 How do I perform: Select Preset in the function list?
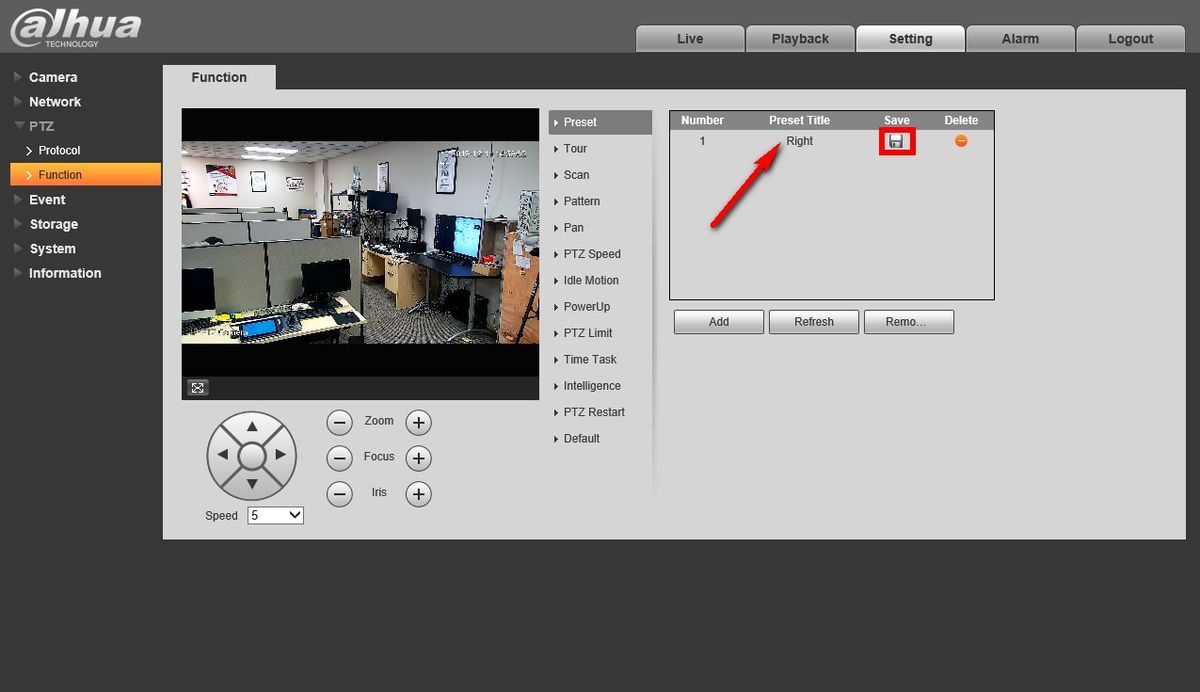point(600,122)
